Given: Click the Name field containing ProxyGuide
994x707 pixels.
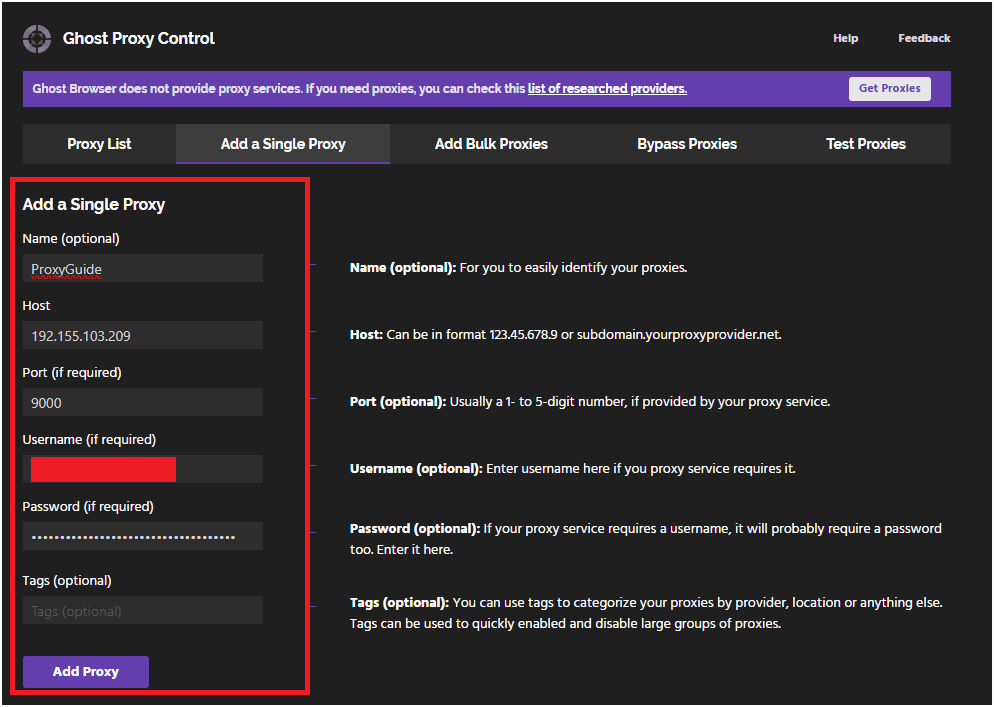Looking at the screenshot, I should coord(142,268).
